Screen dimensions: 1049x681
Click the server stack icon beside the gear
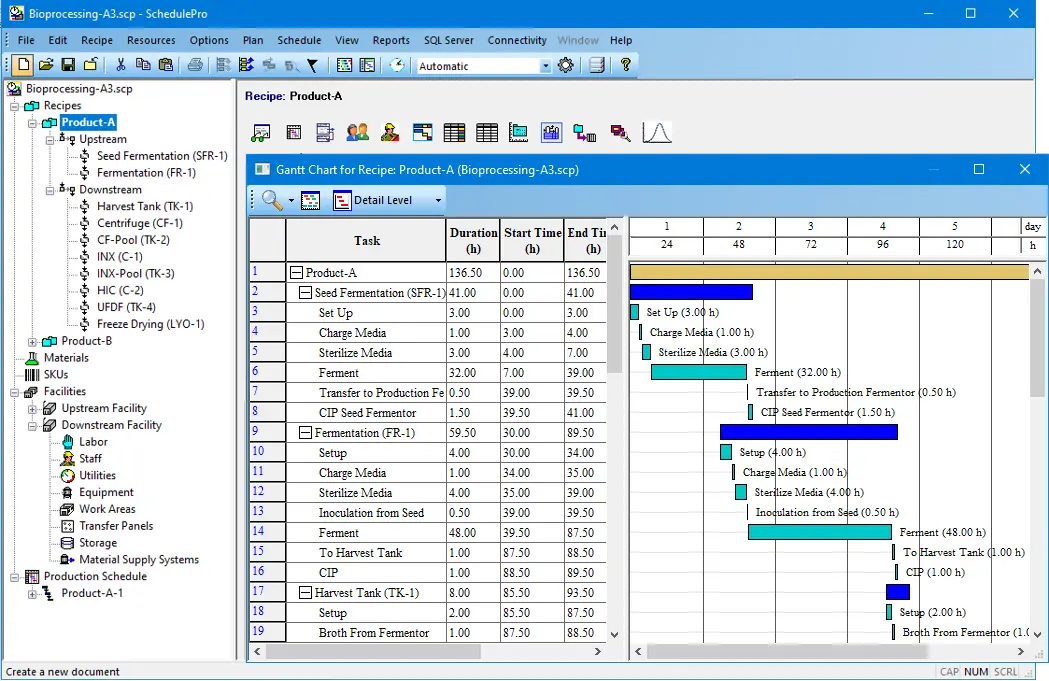click(597, 65)
